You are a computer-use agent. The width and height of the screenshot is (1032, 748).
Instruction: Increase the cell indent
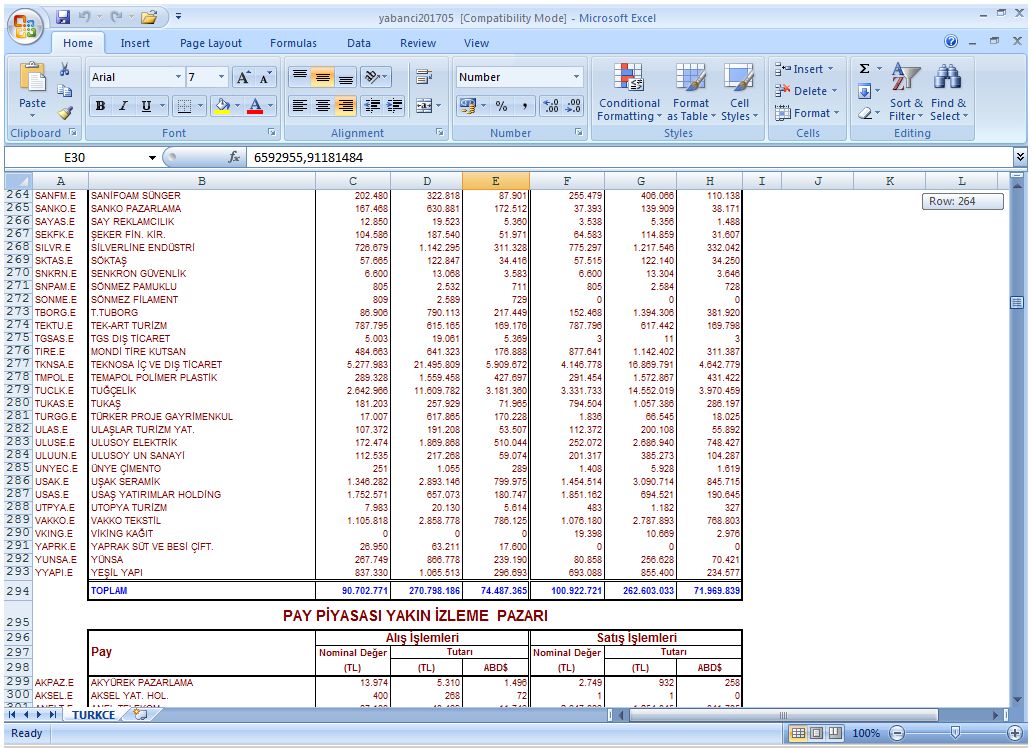(395, 106)
